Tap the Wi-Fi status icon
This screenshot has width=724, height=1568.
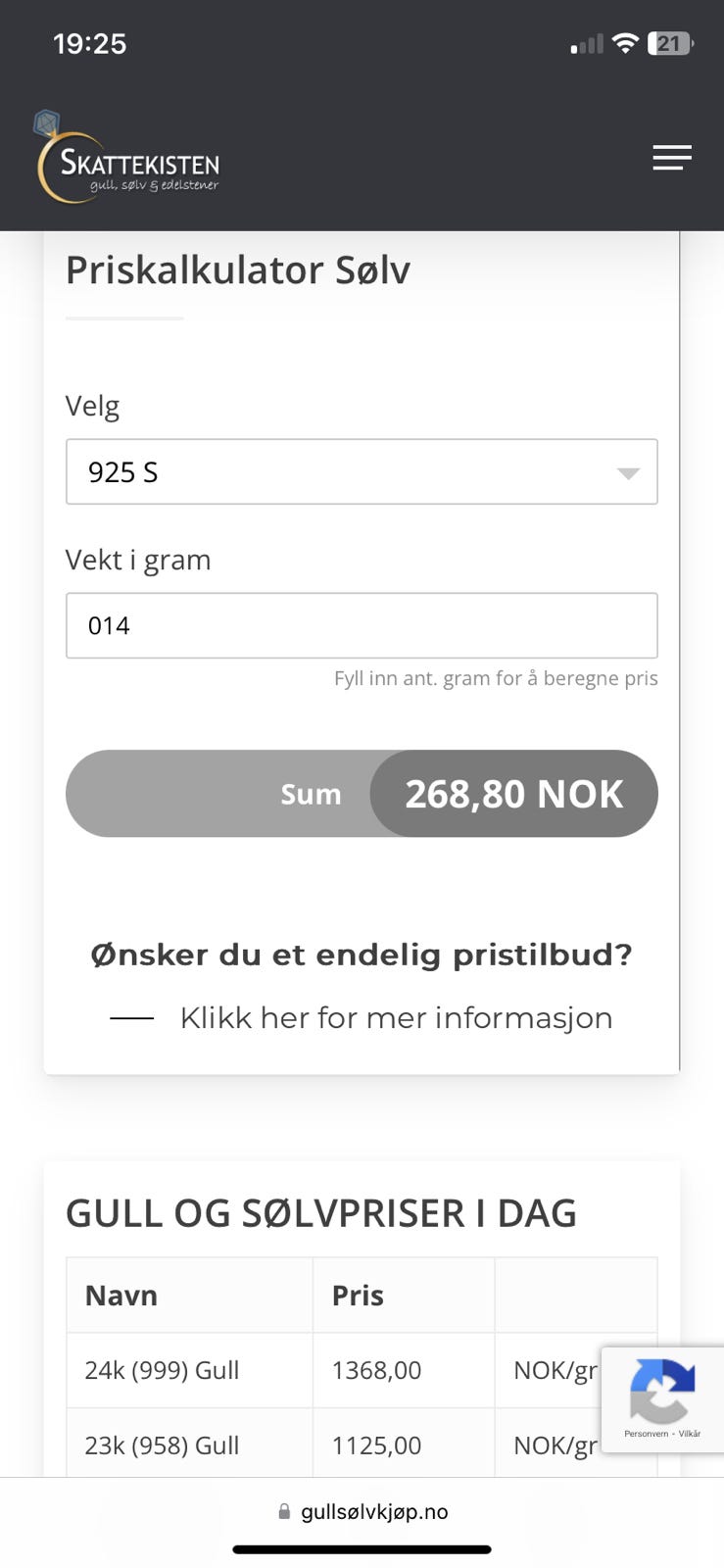[624, 44]
